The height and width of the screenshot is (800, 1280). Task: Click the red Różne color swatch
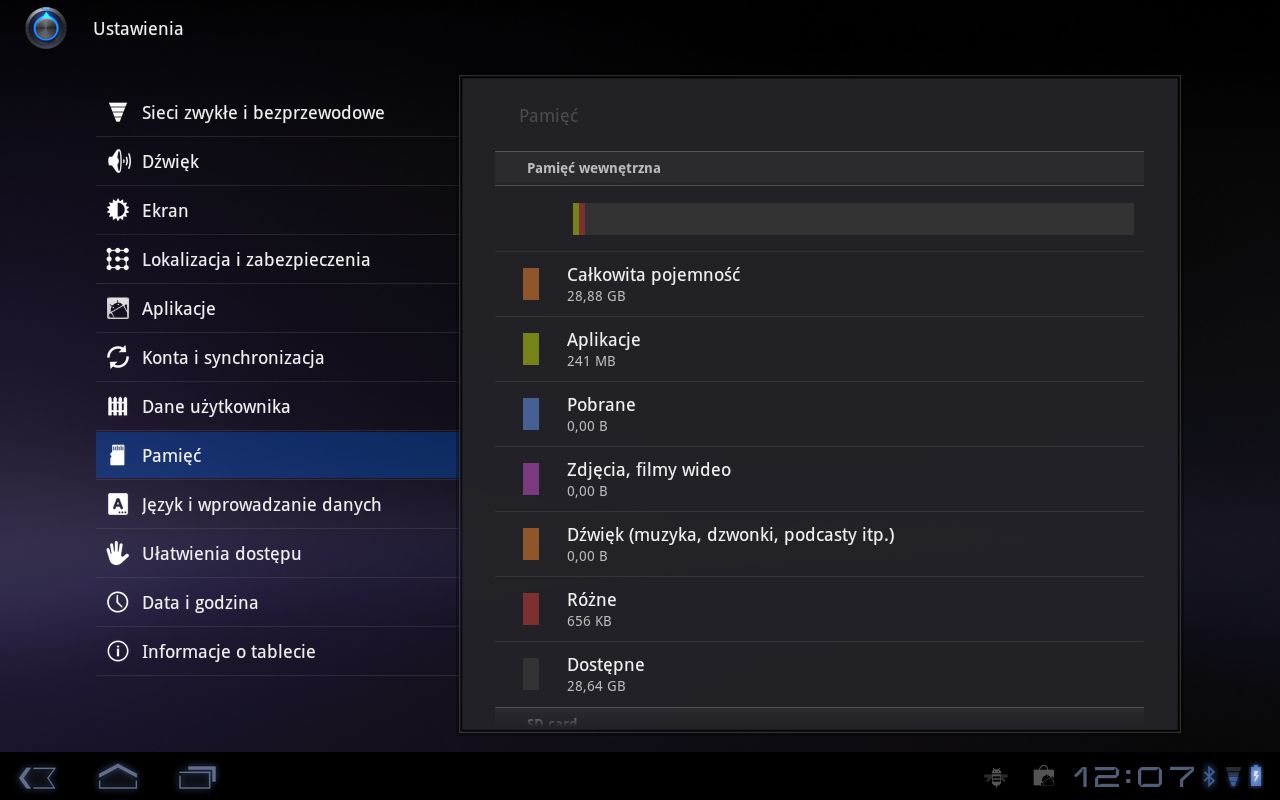531,609
